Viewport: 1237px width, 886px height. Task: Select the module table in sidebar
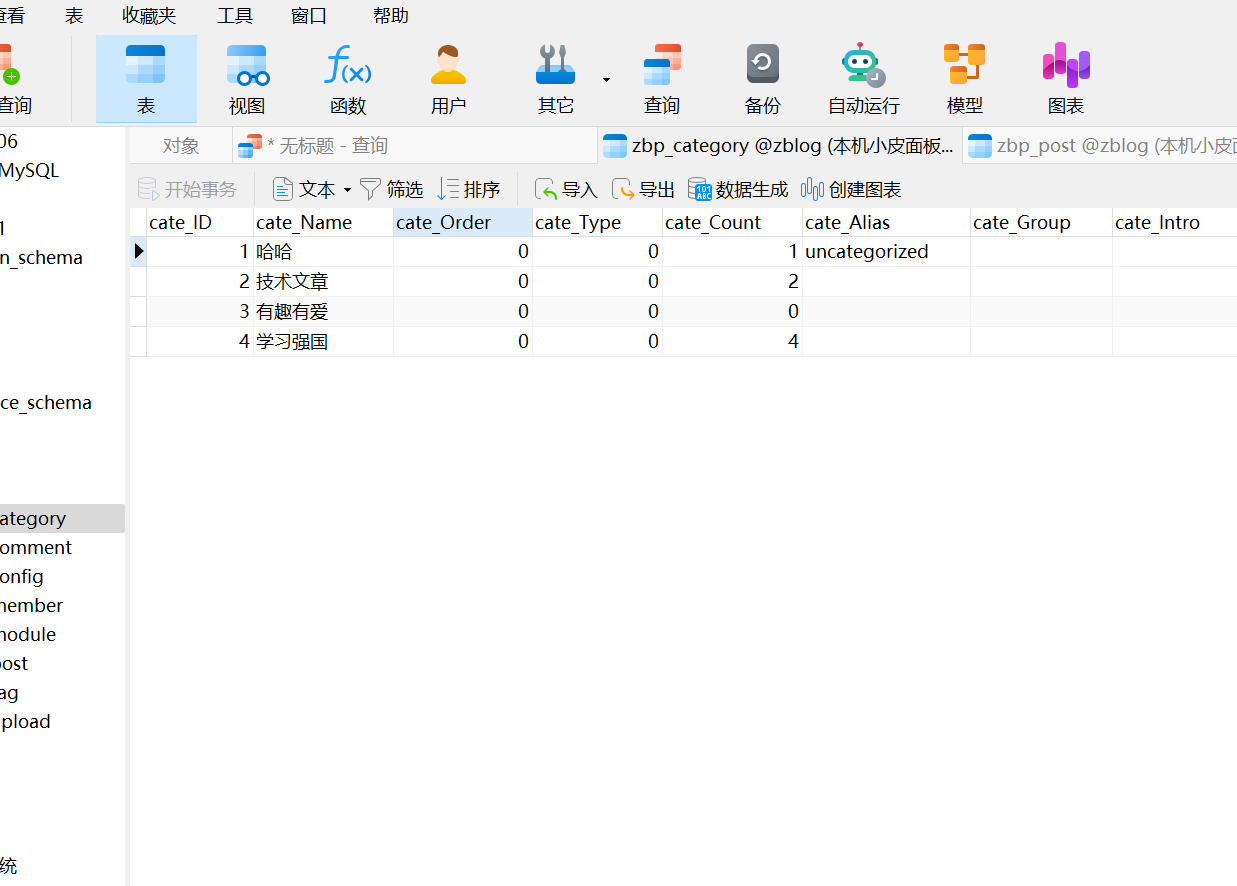click(x=28, y=634)
